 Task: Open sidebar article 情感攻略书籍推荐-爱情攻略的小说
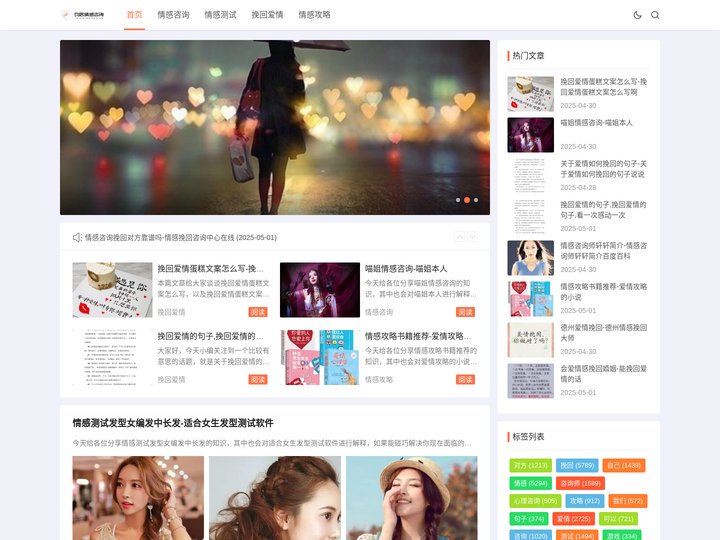(603, 292)
